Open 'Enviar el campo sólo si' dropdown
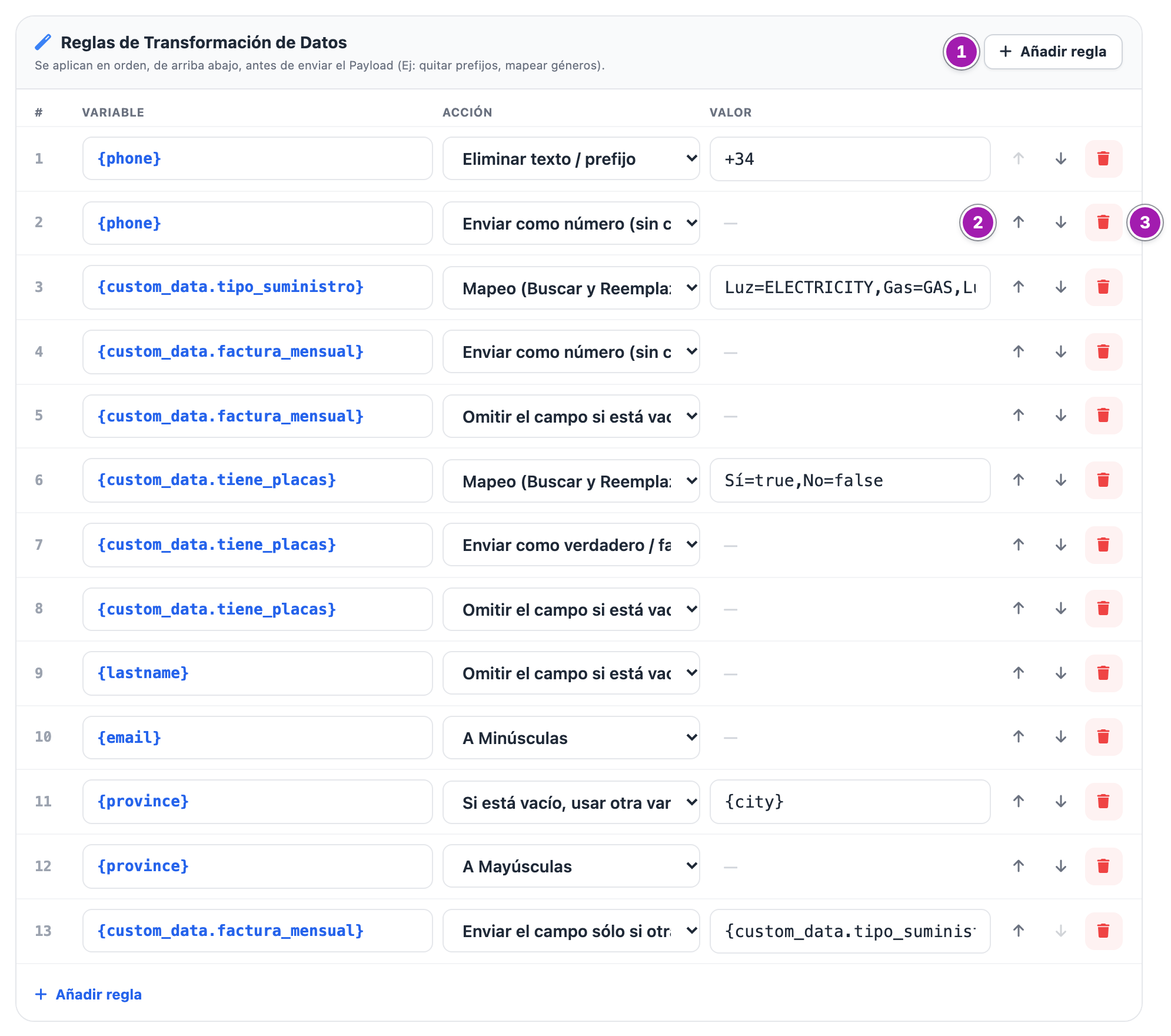This screenshot has height=1036, width=1171. tap(571, 931)
